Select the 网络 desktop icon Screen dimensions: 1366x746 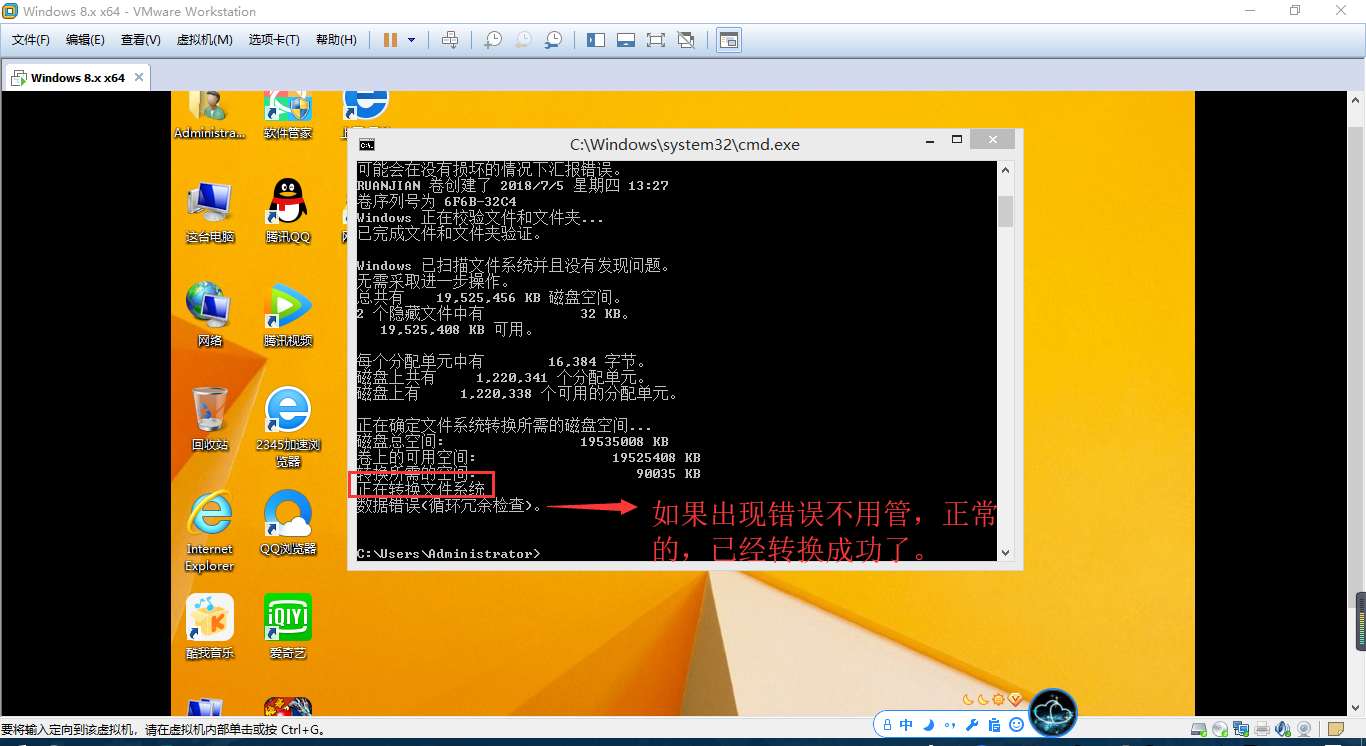210,315
